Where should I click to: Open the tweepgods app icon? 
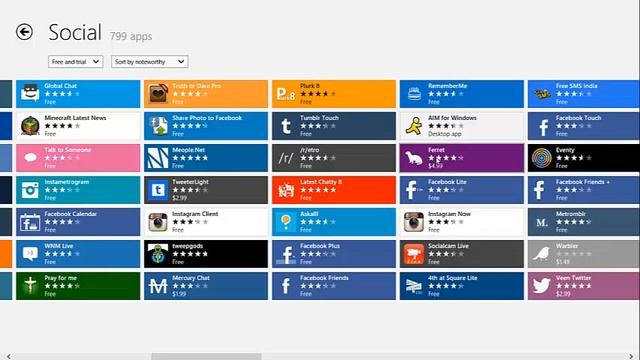[x=158, y=254]
